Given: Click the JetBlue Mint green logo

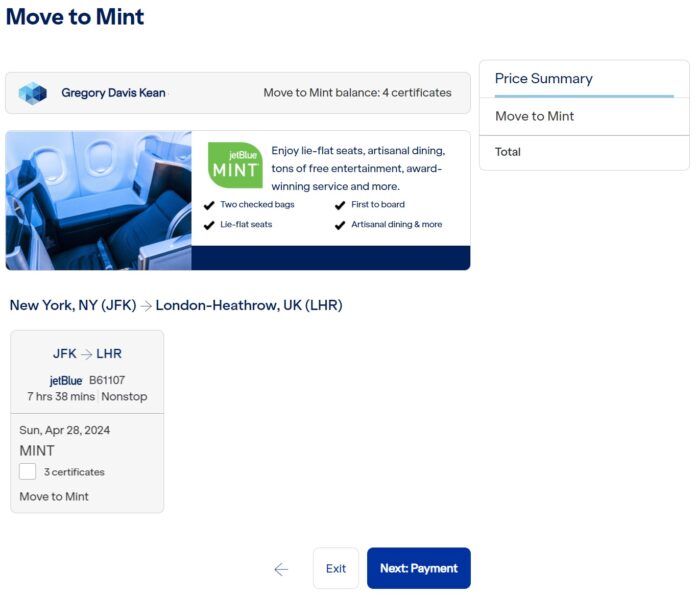Looking at the screenshot, I should [x=235, y=165].
